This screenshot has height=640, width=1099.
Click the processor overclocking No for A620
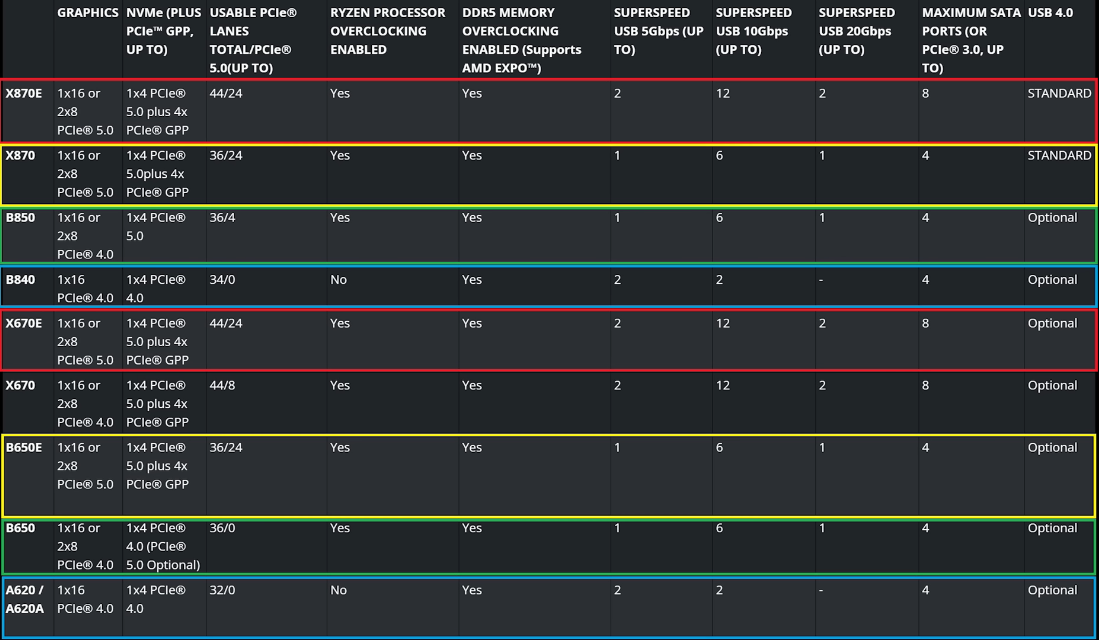click(339, 590)
